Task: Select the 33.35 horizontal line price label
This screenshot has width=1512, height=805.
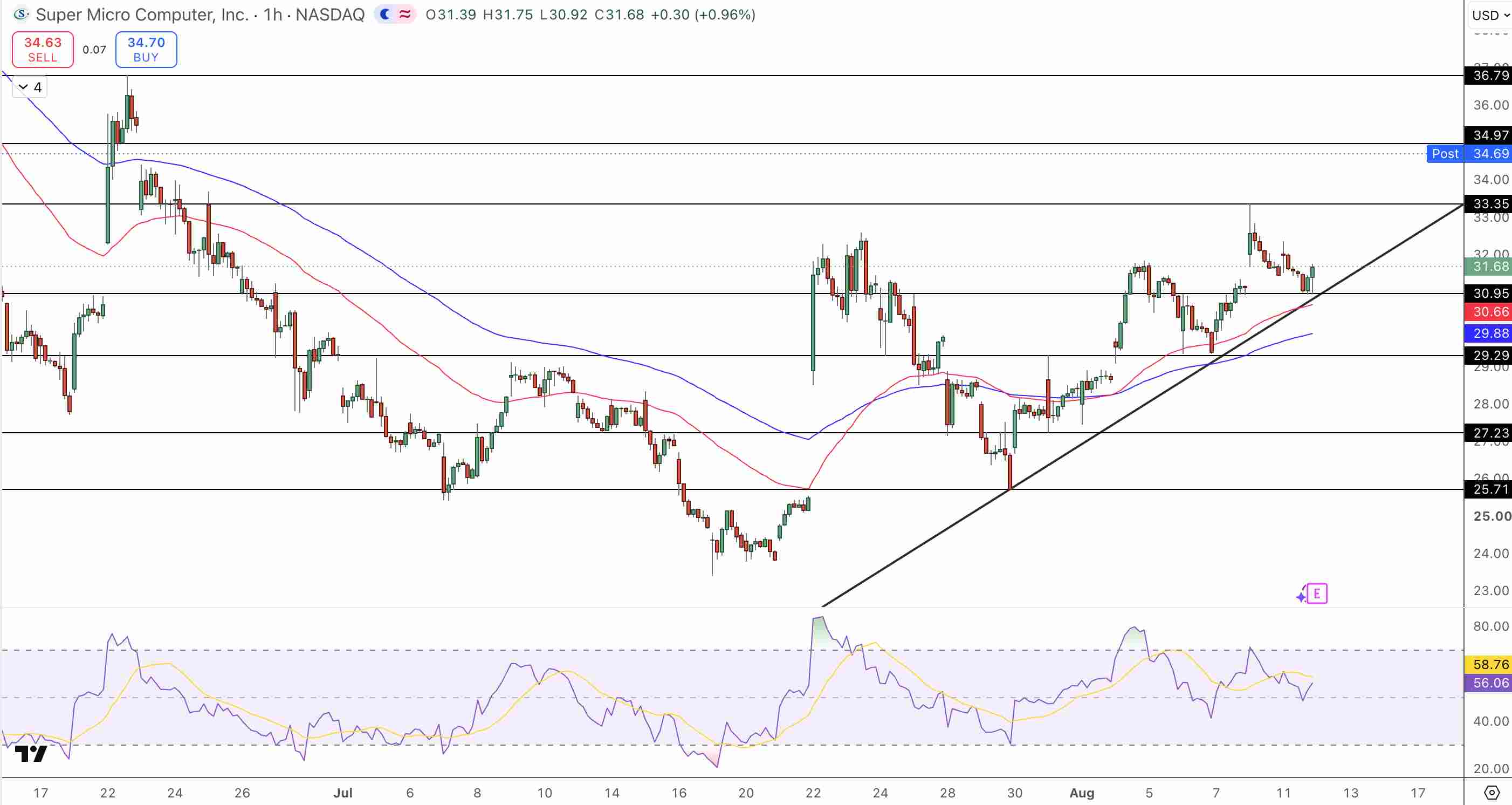Action: pyautogui.click(x=1488, y=204)
